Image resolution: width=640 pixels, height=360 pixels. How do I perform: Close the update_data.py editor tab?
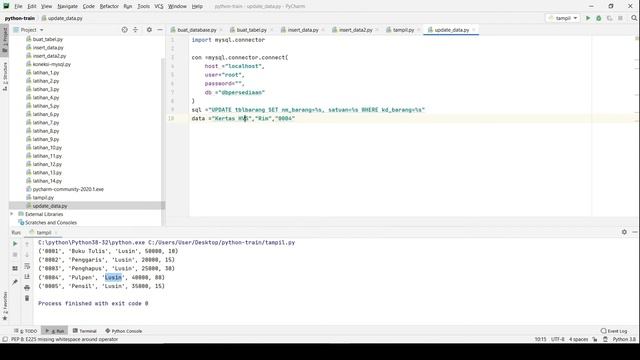[474, 30]
